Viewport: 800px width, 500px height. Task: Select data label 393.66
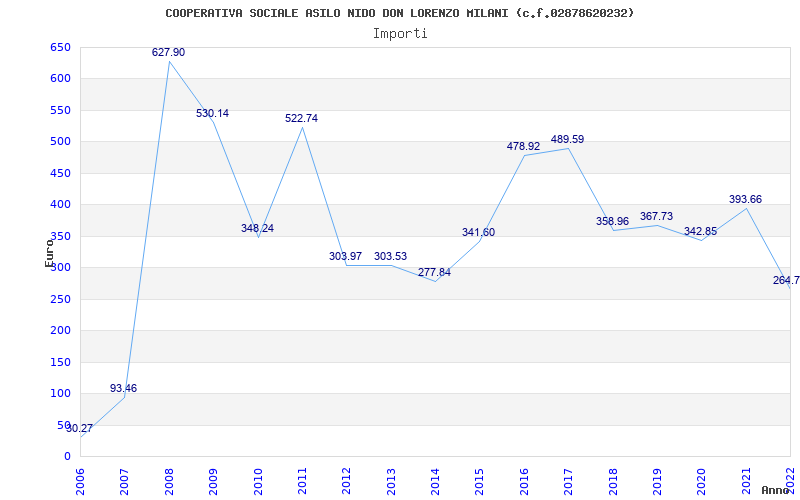(x=745, y=199)
